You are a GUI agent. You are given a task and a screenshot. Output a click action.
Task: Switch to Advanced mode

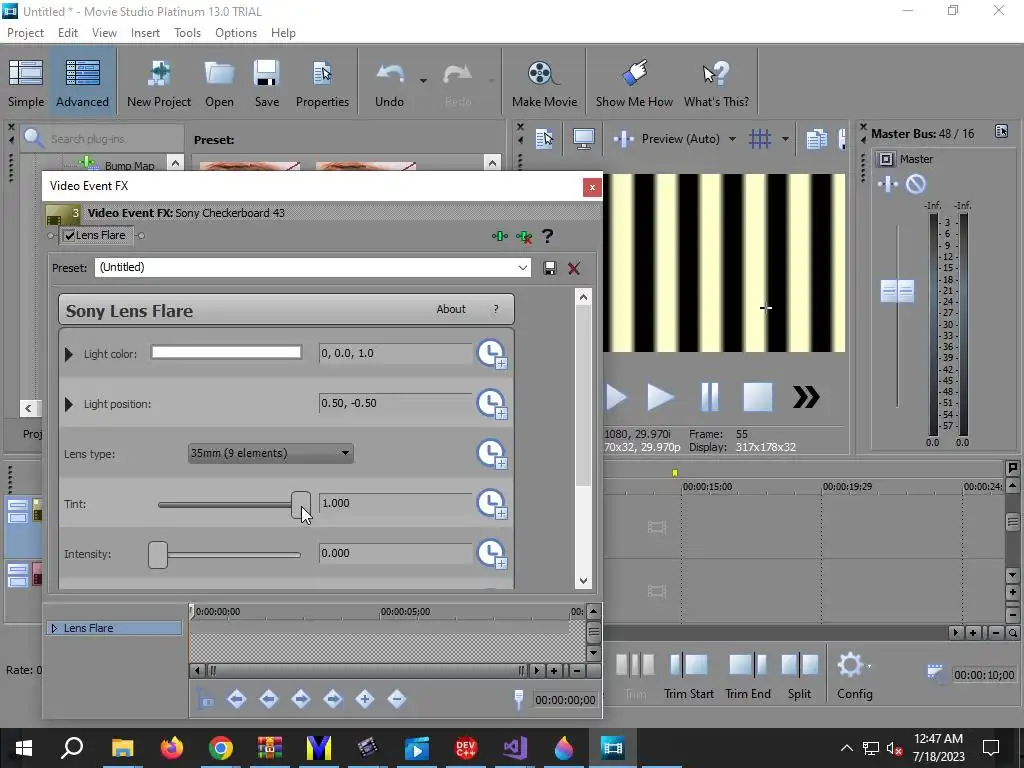[x=82, y=83]
